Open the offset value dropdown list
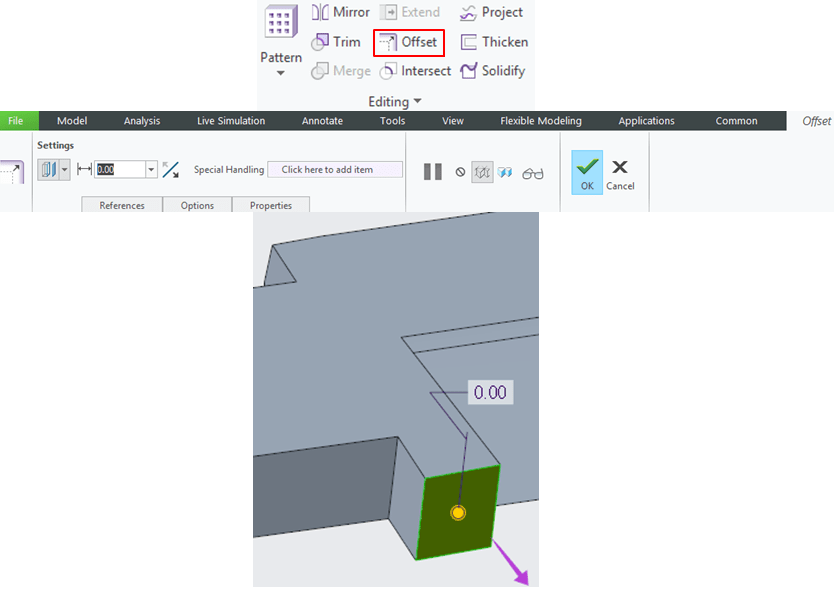 [152, 170]
